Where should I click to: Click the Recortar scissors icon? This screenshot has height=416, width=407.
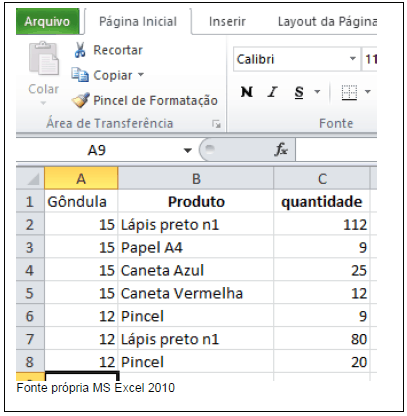pyautogui.click(x=80, y=50)
